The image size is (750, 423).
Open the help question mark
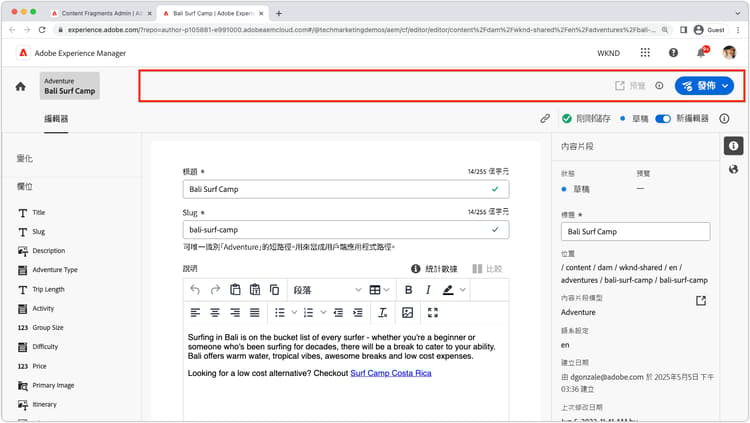click(673, 53)
